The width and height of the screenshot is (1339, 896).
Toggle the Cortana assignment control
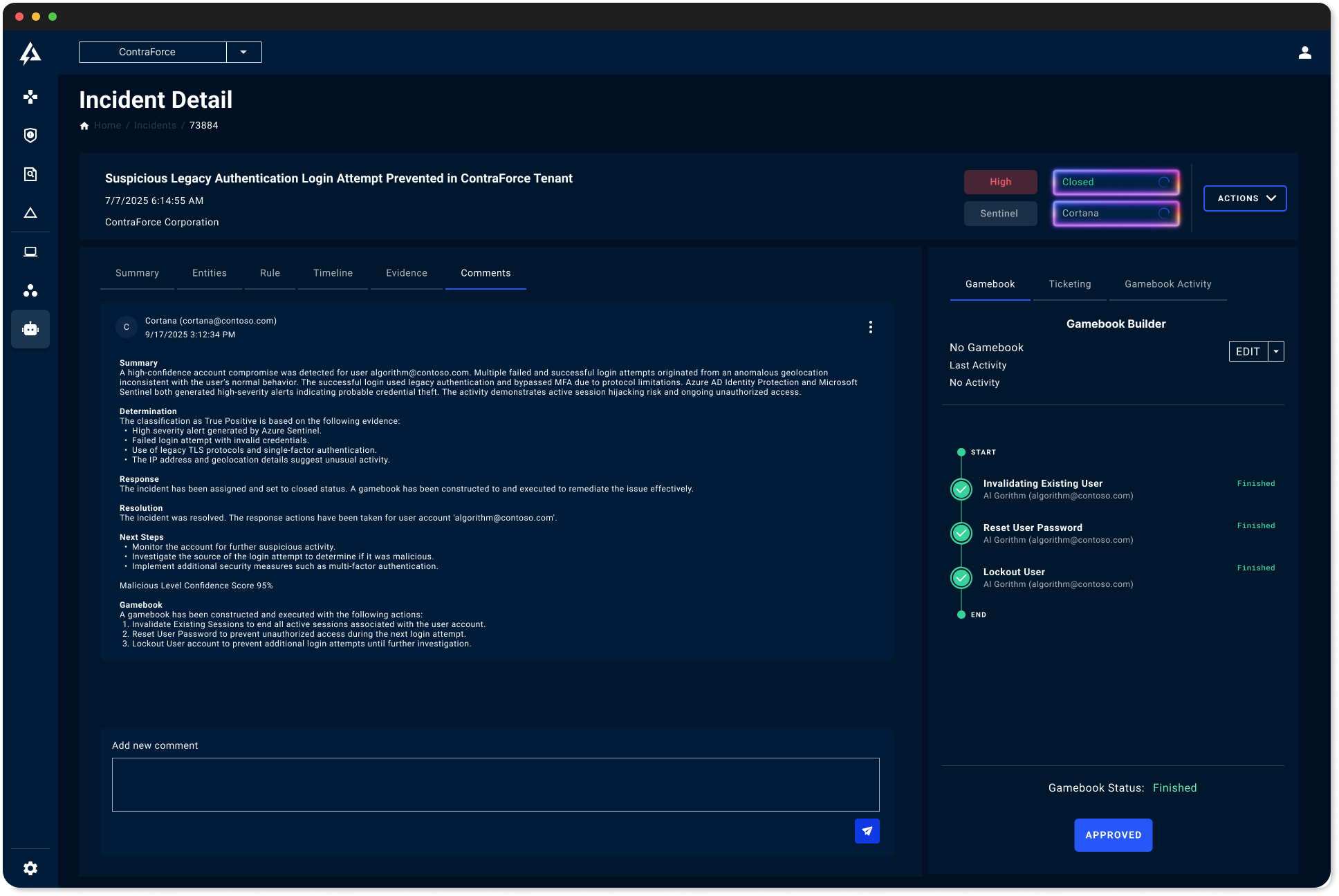(1115, 213)
